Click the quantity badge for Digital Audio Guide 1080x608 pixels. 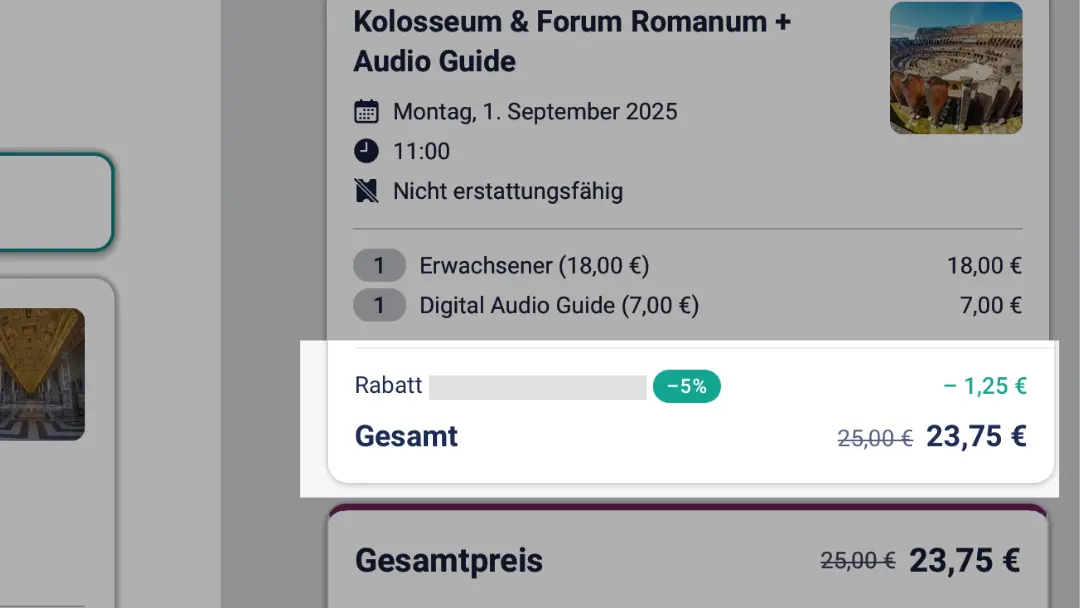point(380,305)
